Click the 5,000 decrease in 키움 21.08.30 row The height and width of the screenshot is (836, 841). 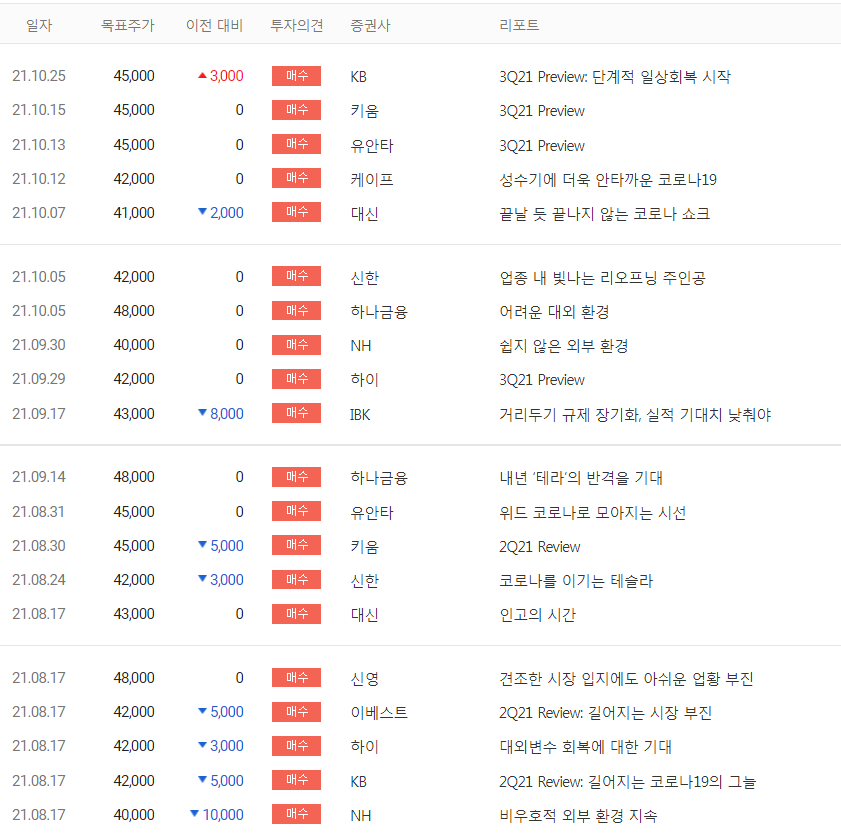click(x=220, y=545)
